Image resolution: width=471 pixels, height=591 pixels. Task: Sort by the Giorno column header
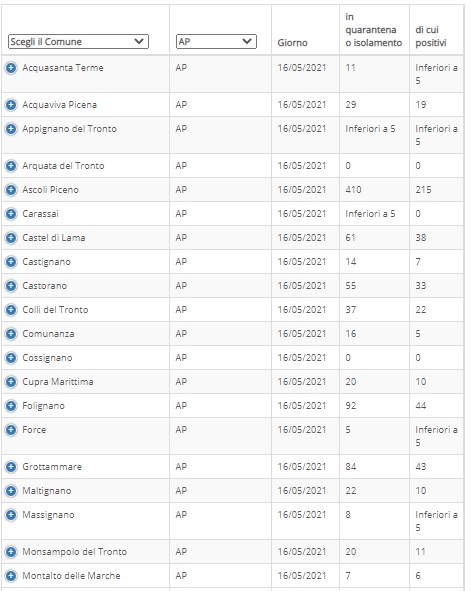[292, 43]
